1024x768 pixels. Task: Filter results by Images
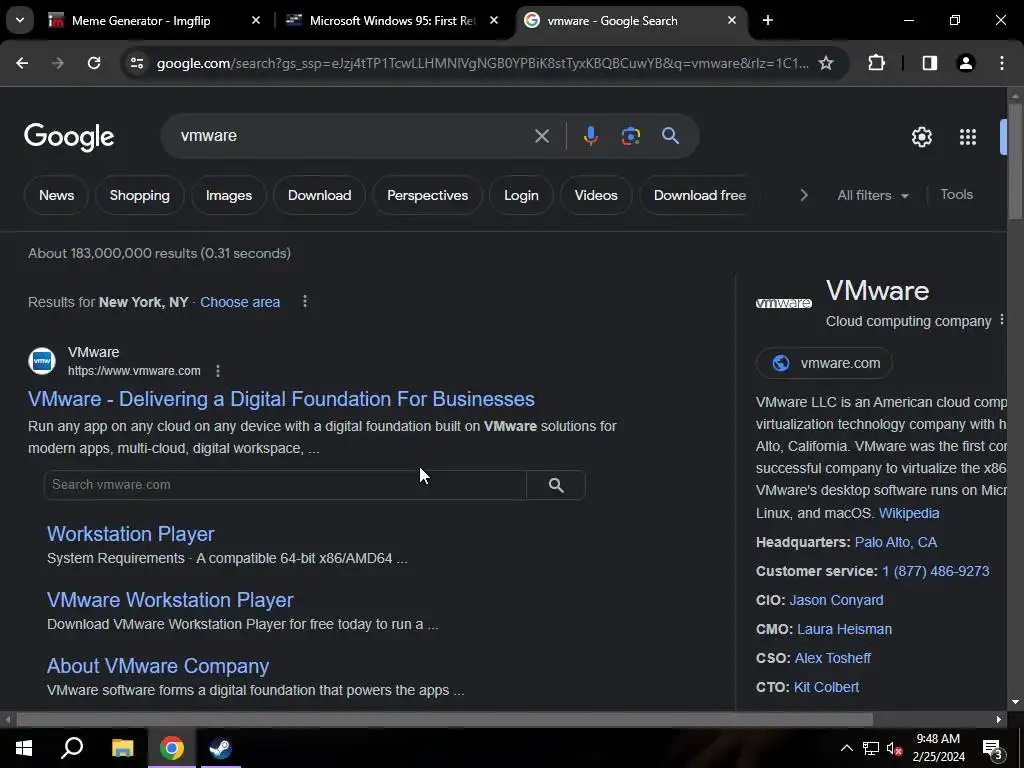pos(229,195)
